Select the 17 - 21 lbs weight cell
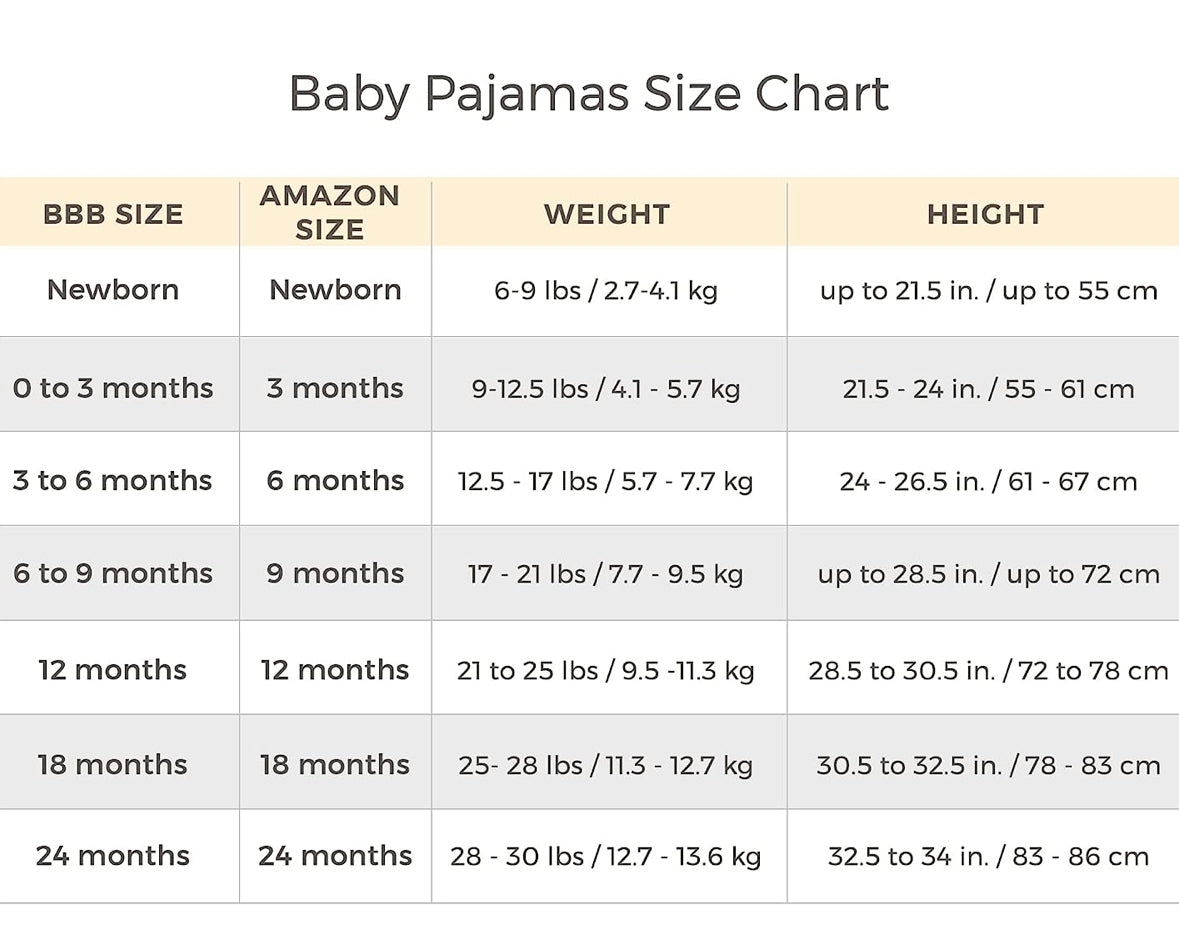 point(606,575)
